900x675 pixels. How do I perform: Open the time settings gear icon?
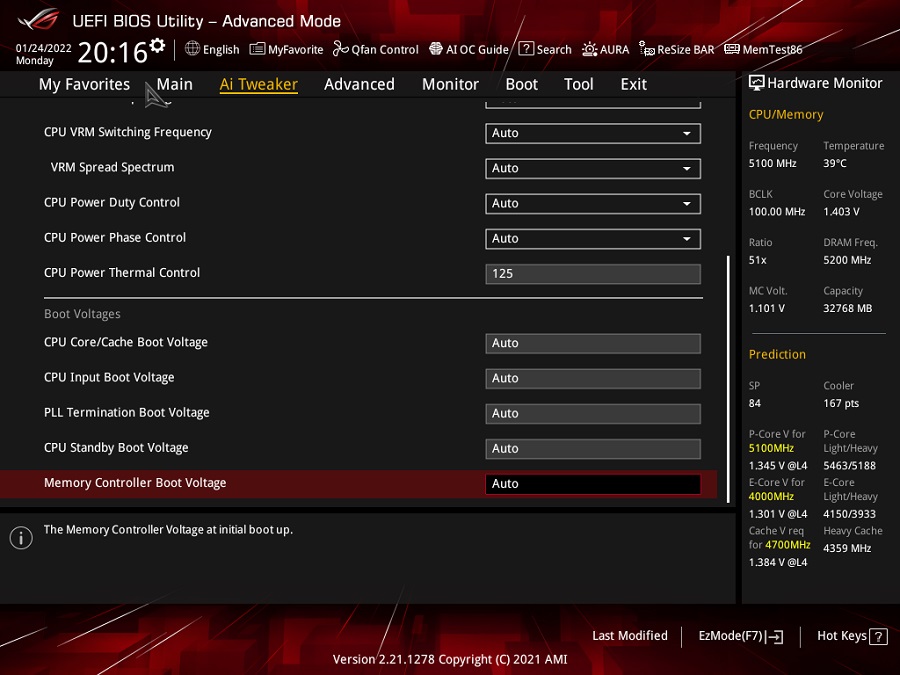click(x=157, y=45)
